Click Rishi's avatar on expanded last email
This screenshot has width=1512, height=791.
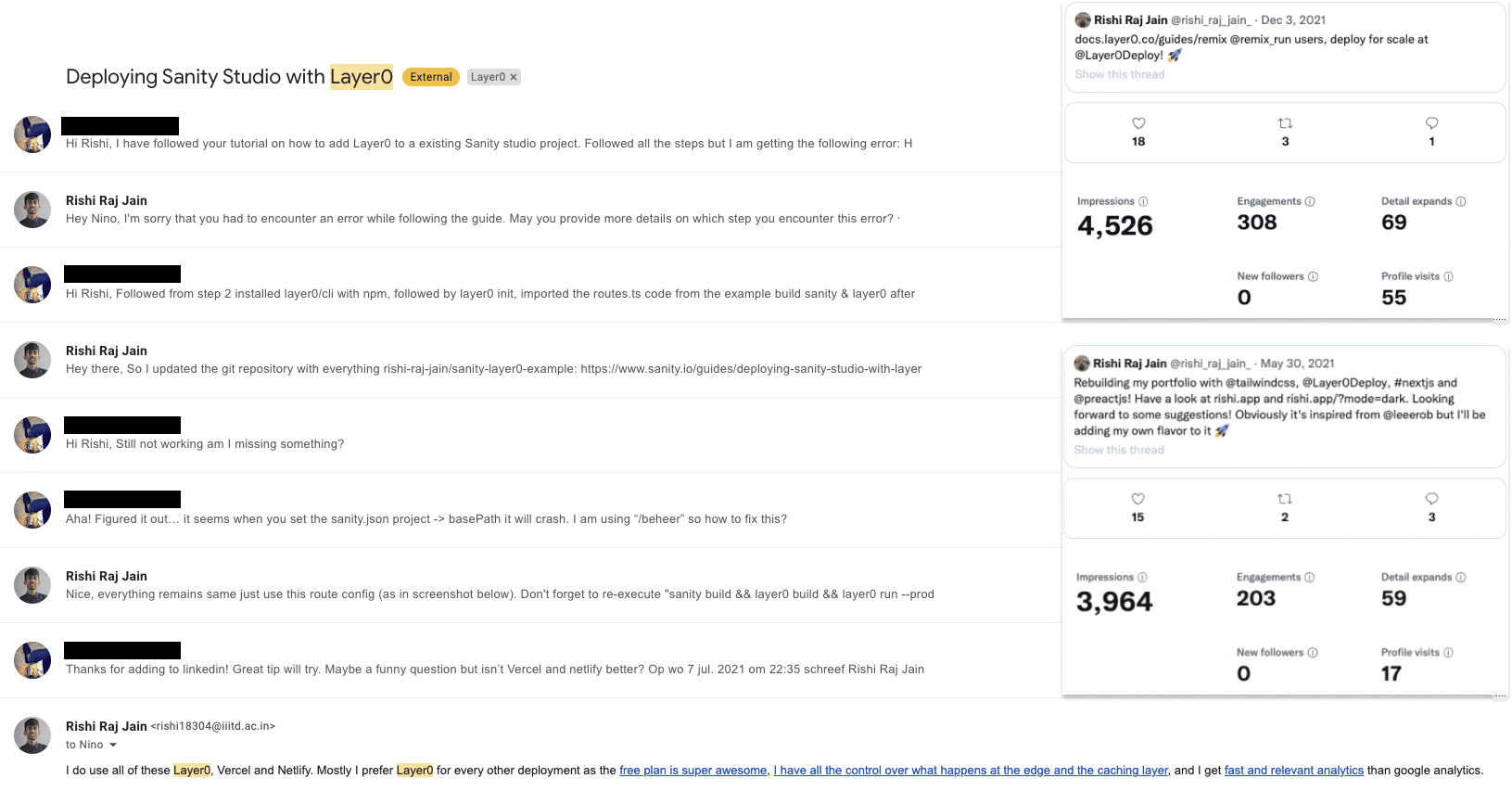click(32, 735)
